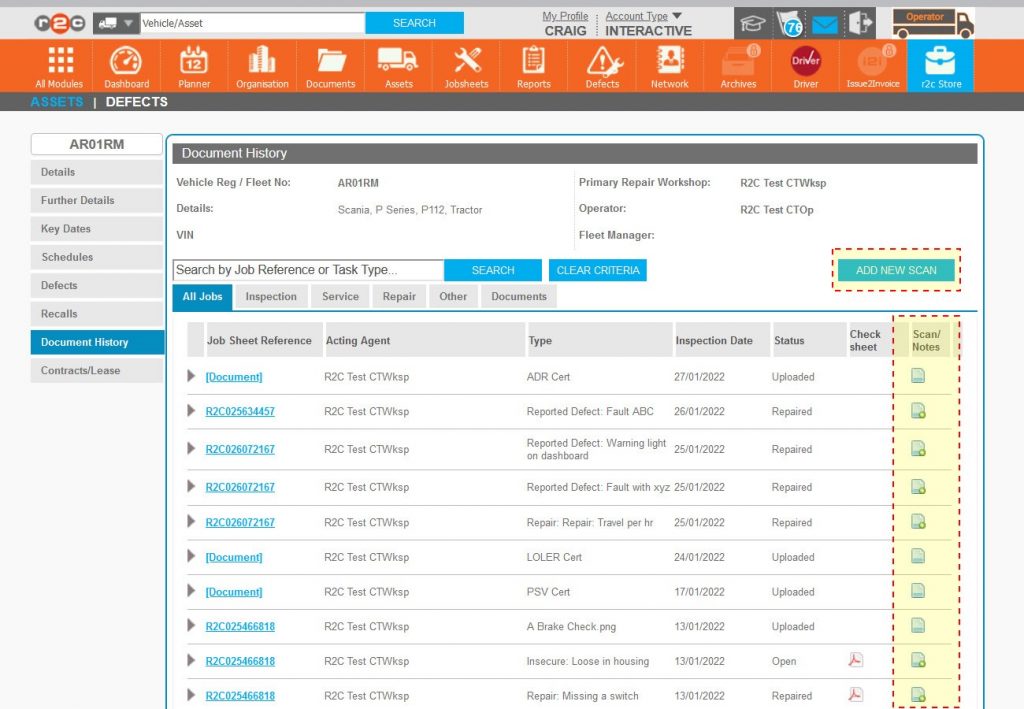Screen dimensions: 1024x709
Task: Expand the ADR Cert document row
Action: click(x=190, y=377)
